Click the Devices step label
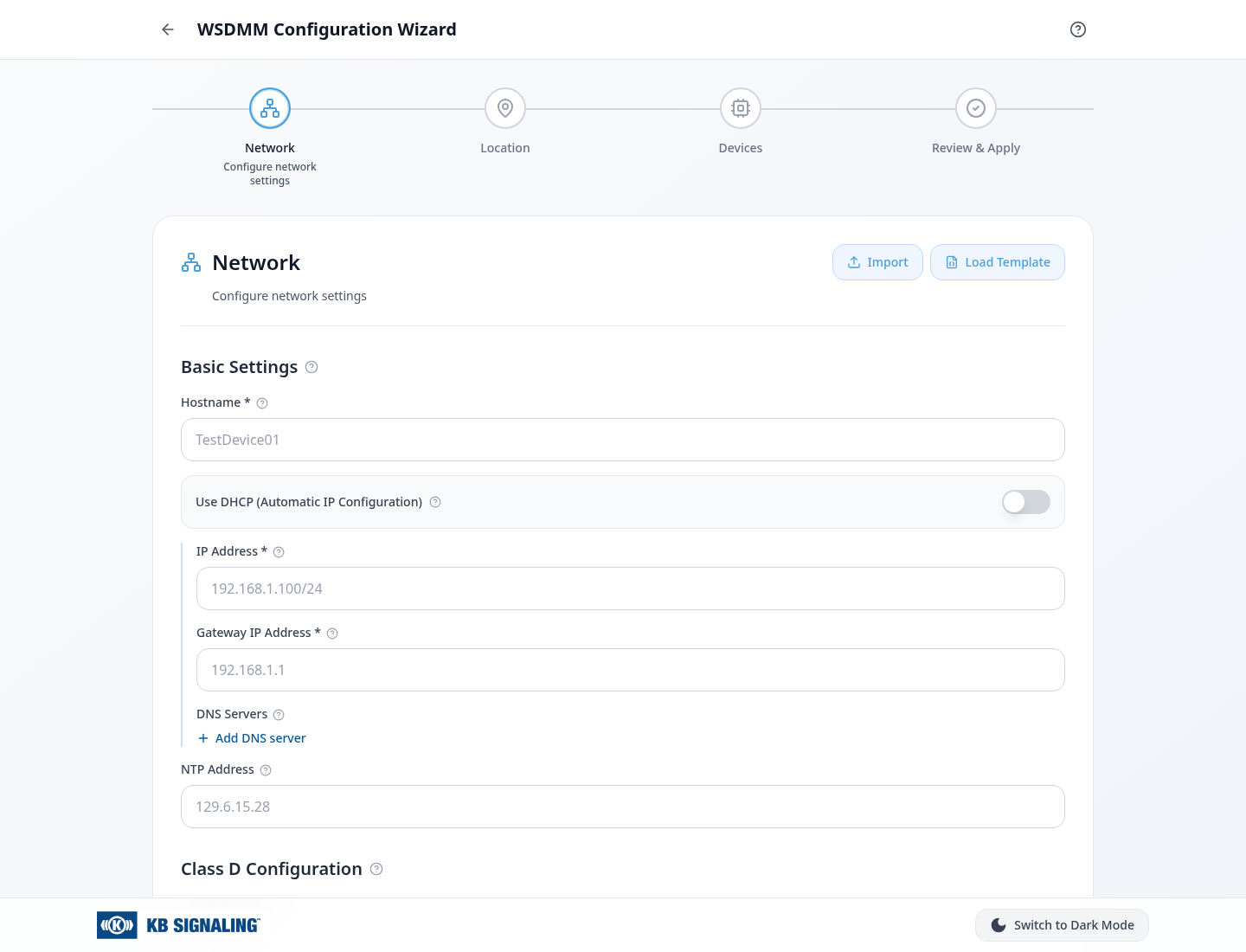Screen dimensions: 1246x952 pyautogui.click(x=741, y=148)
